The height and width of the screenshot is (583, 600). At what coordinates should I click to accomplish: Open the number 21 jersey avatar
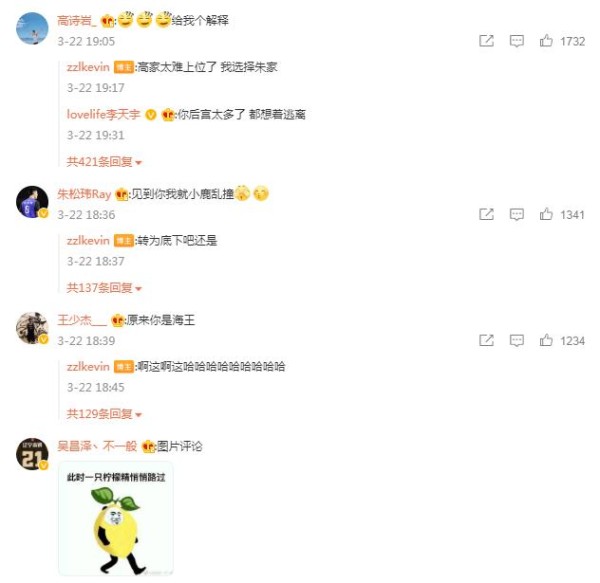click(32, 454)
